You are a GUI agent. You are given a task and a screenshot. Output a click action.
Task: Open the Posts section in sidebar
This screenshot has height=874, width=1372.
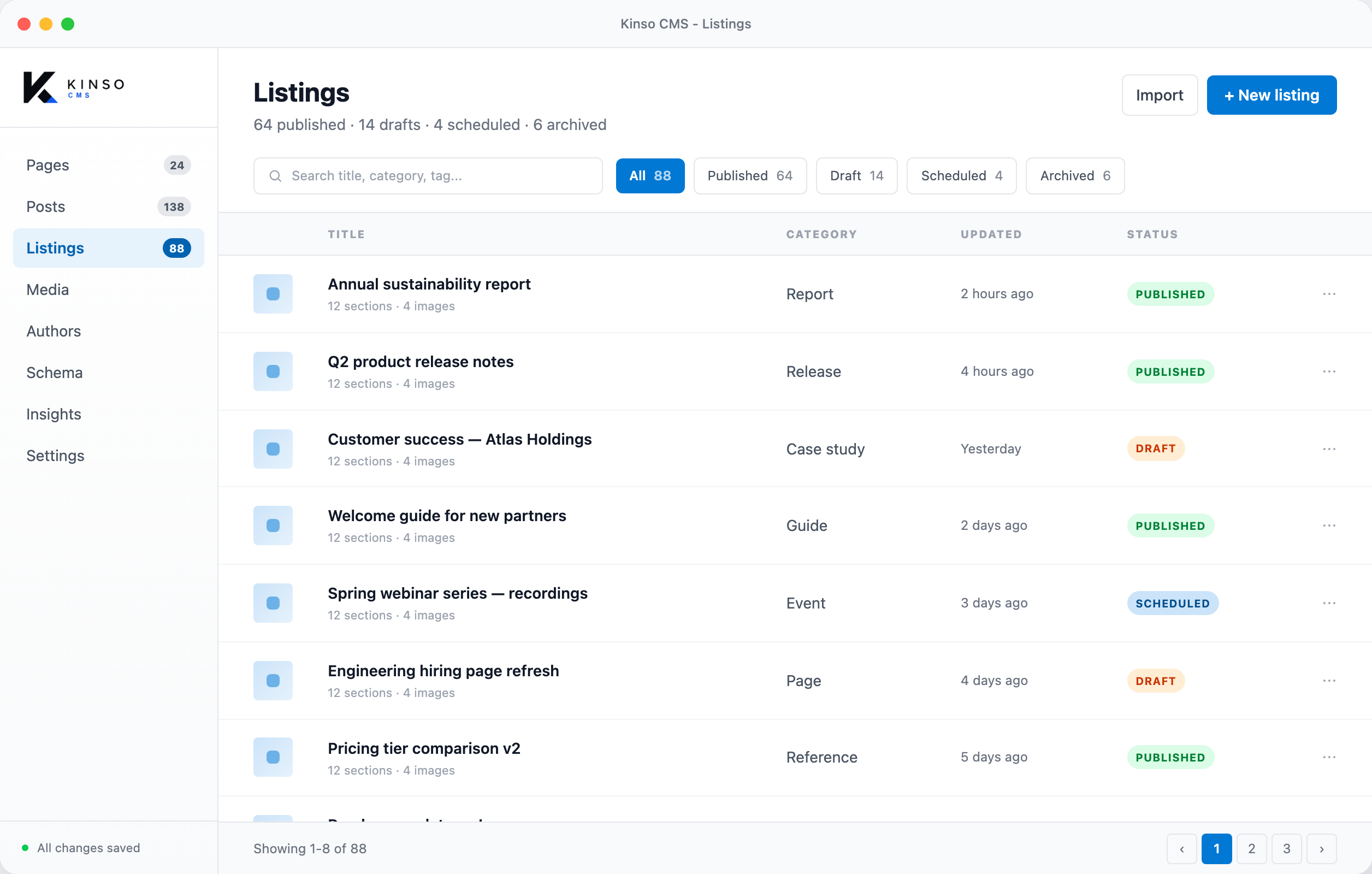[x=108, y=207]
